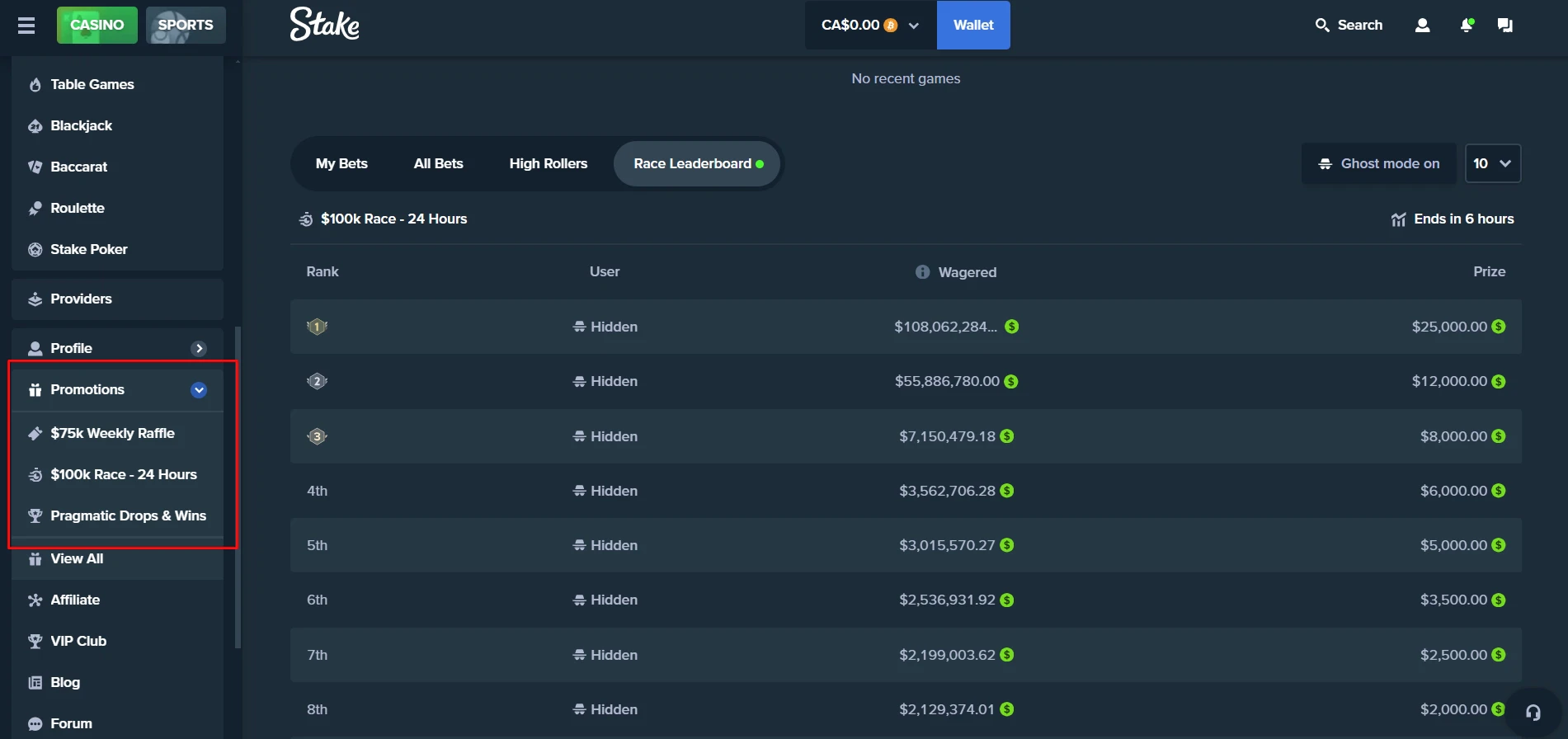Click the $3,500.00 prize value
The image size is (1568, 739).
pos(1453,600)
